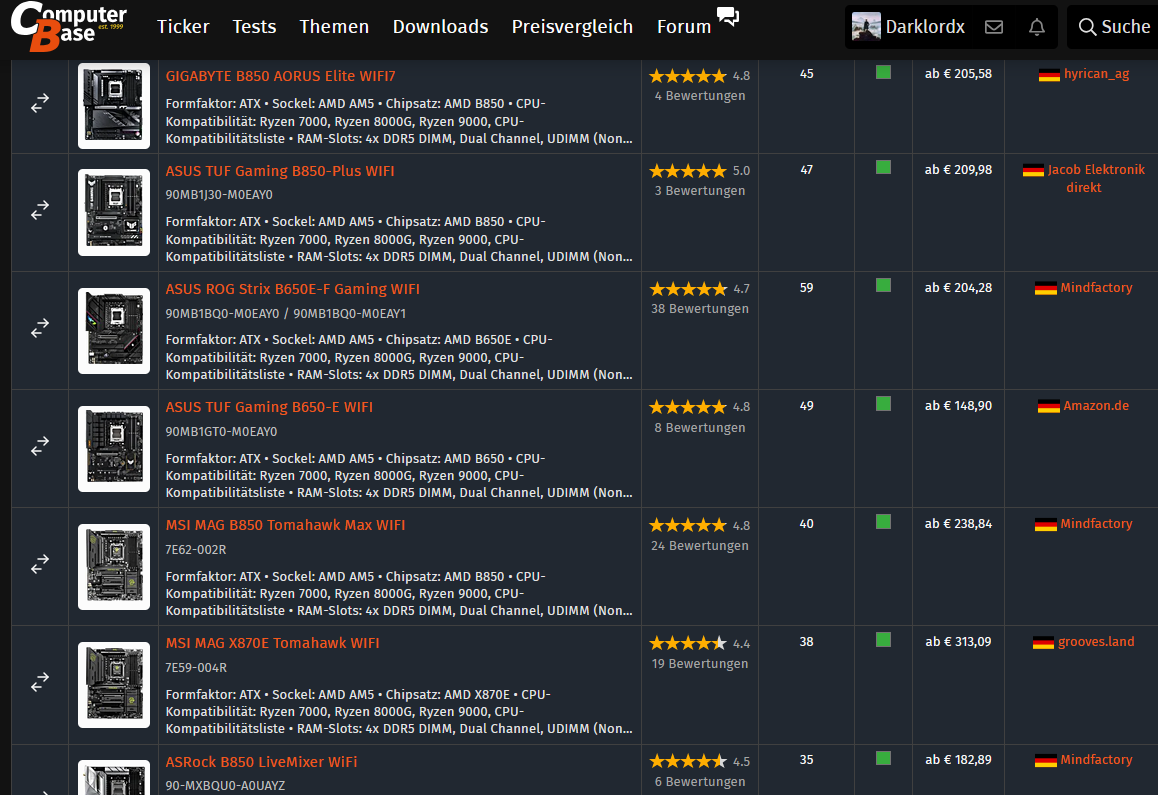Visit the Jacob Elektronik direkt shop link
The image size is (1158, 795).
(1096, 179)
